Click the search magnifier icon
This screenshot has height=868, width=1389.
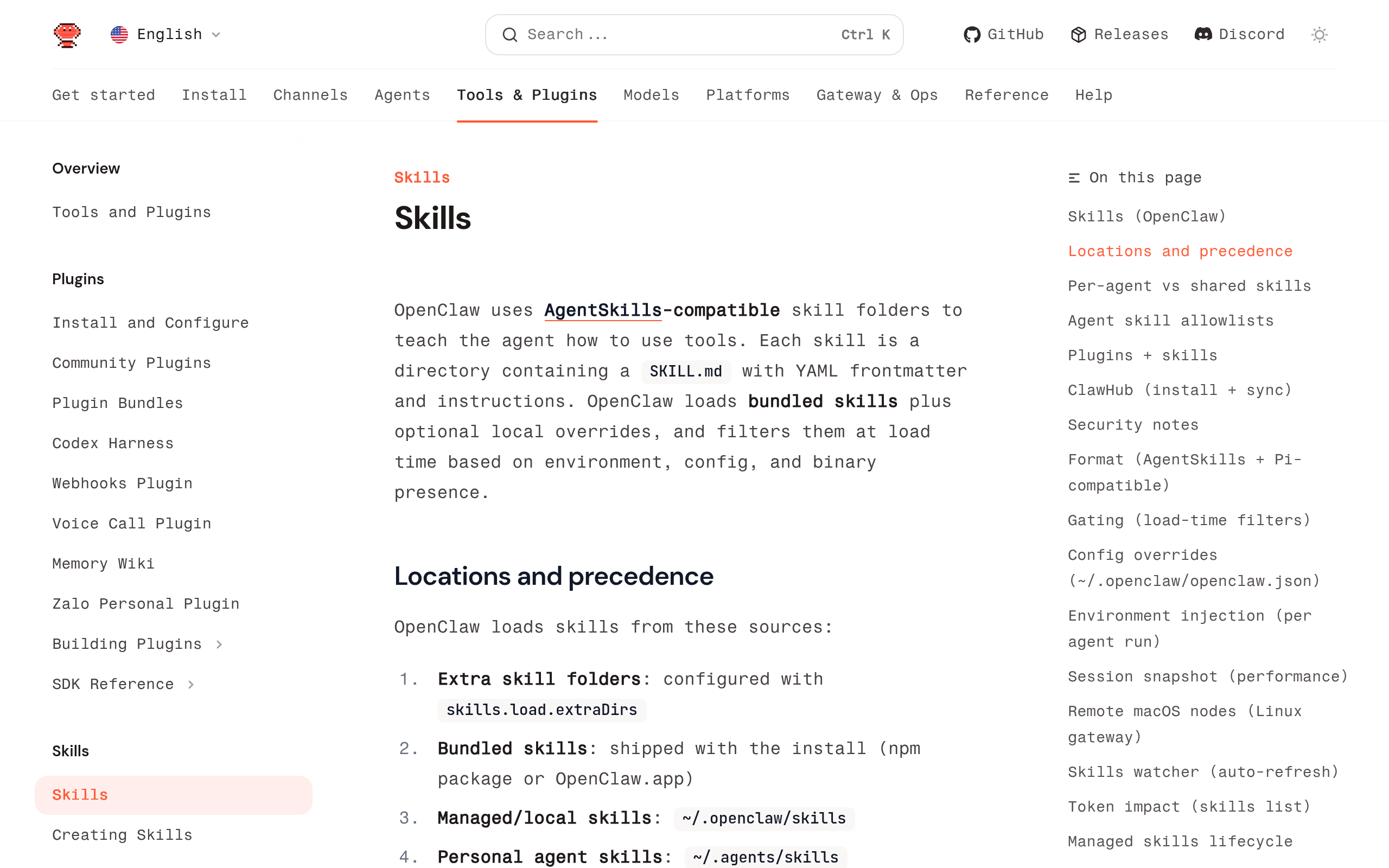(509, 34)
